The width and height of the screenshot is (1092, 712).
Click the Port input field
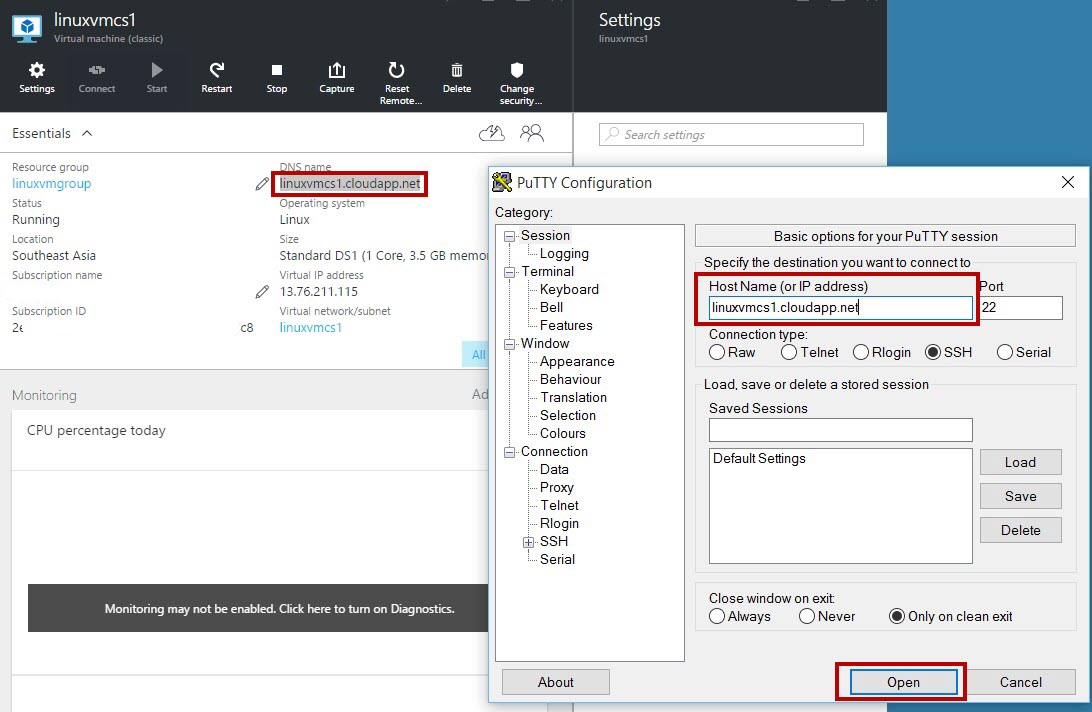[1021, 308]
